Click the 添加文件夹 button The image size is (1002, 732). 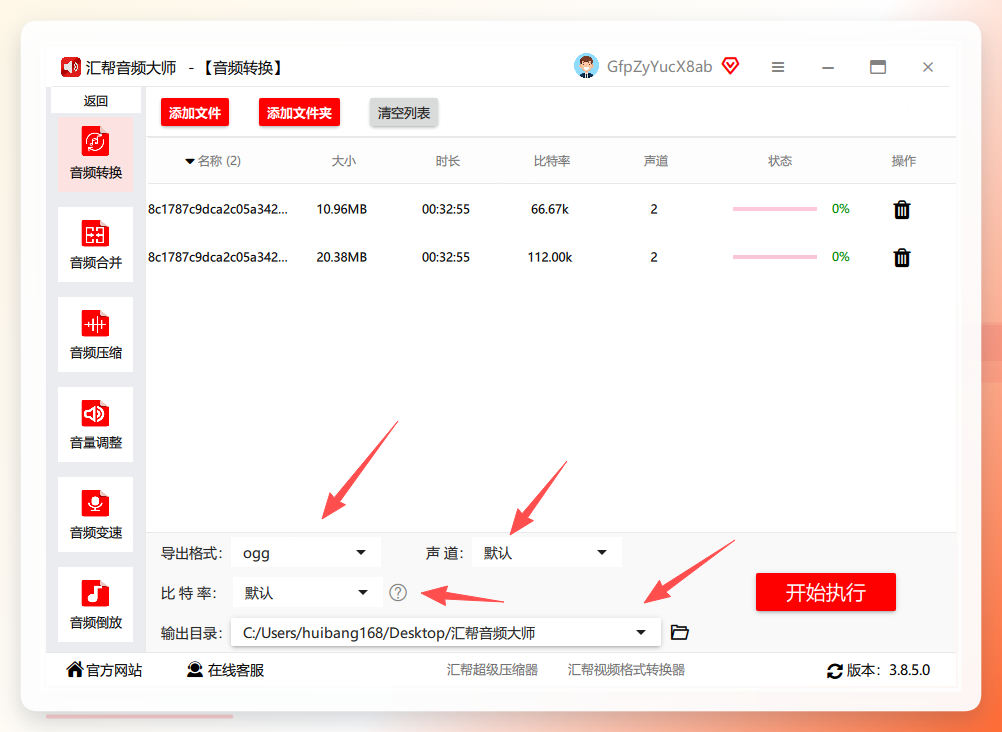click(299, 113)
